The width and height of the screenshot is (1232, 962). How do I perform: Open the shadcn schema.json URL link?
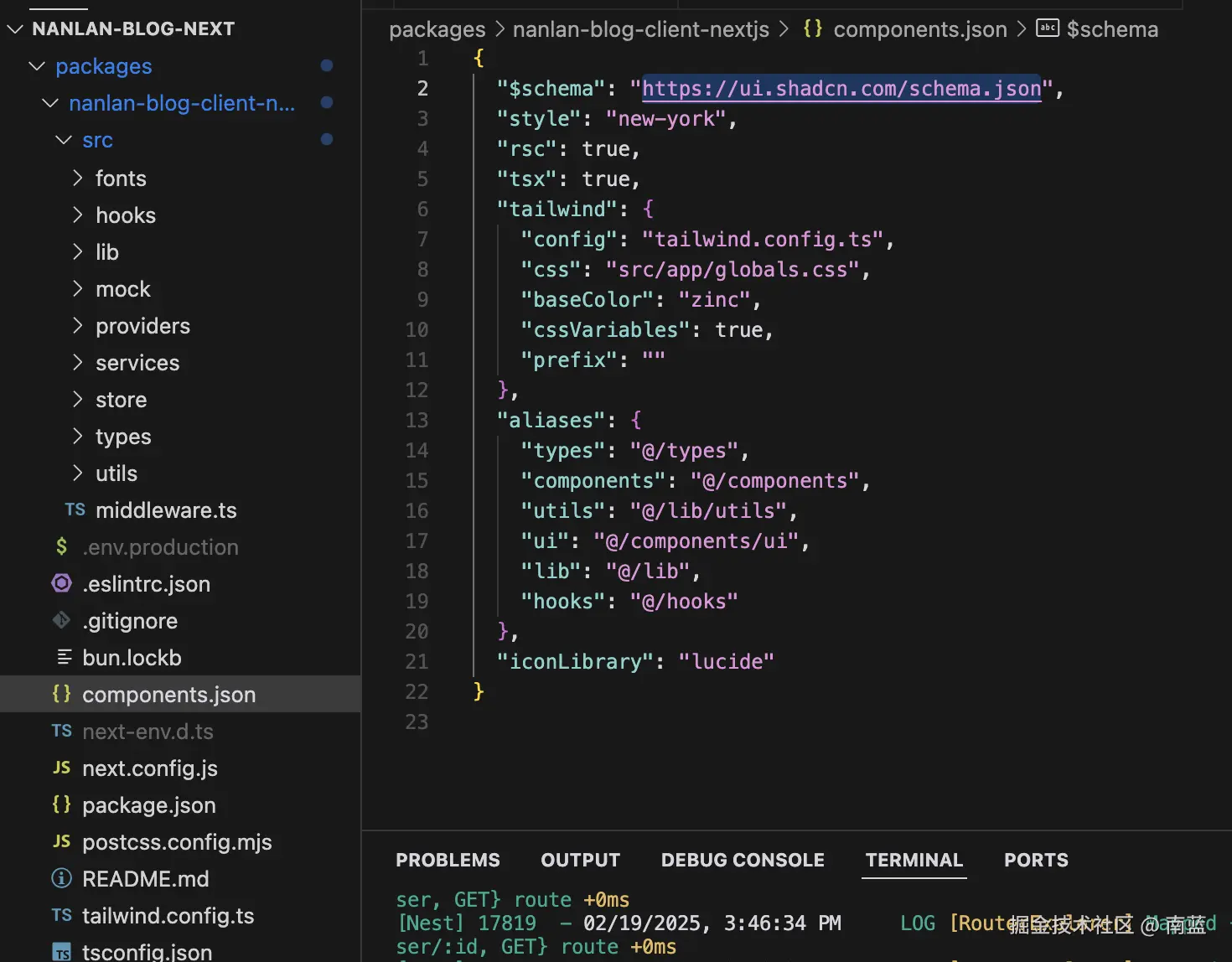tap(841, 89)
